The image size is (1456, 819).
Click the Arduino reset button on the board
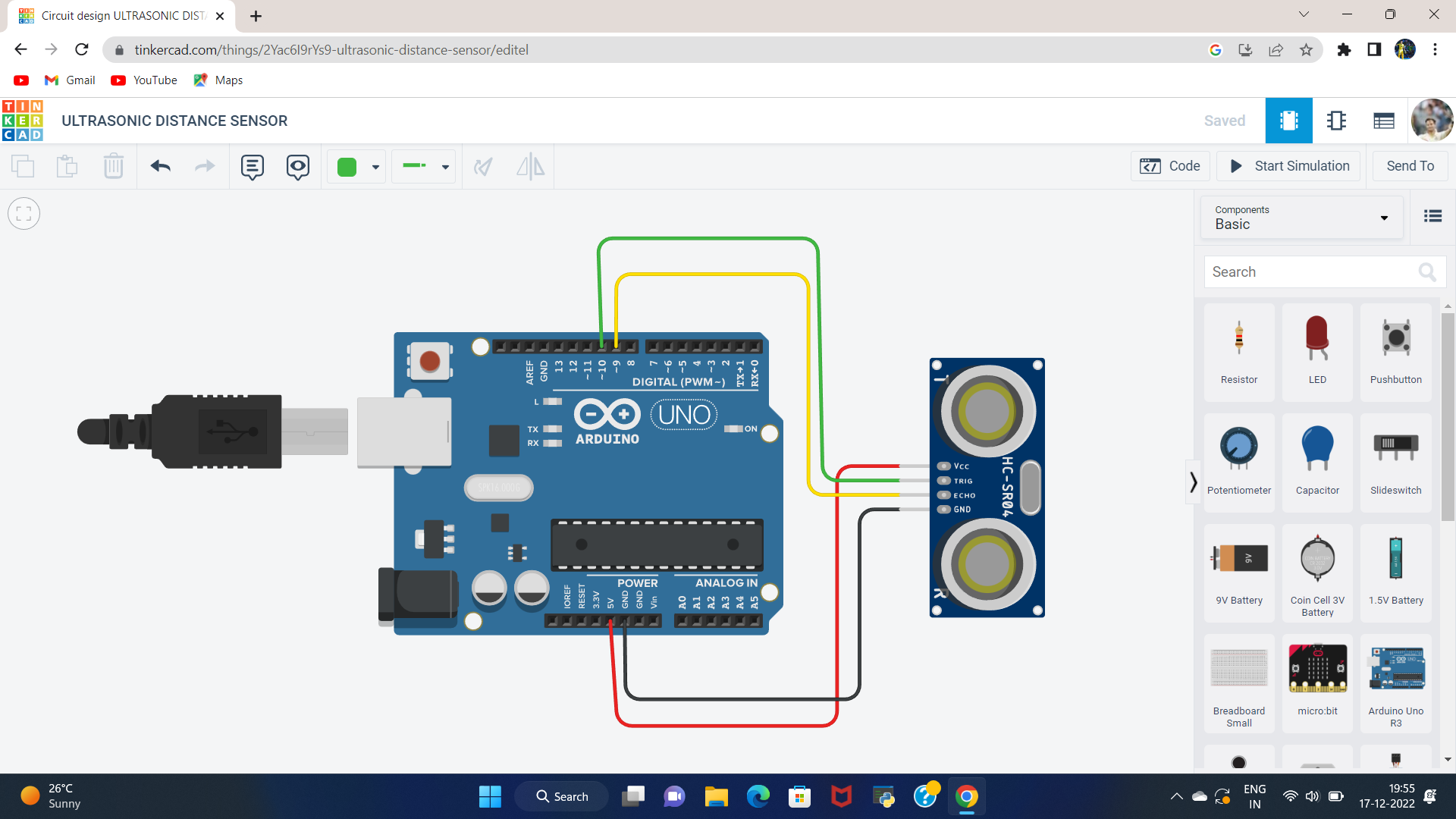coord(430,361)
